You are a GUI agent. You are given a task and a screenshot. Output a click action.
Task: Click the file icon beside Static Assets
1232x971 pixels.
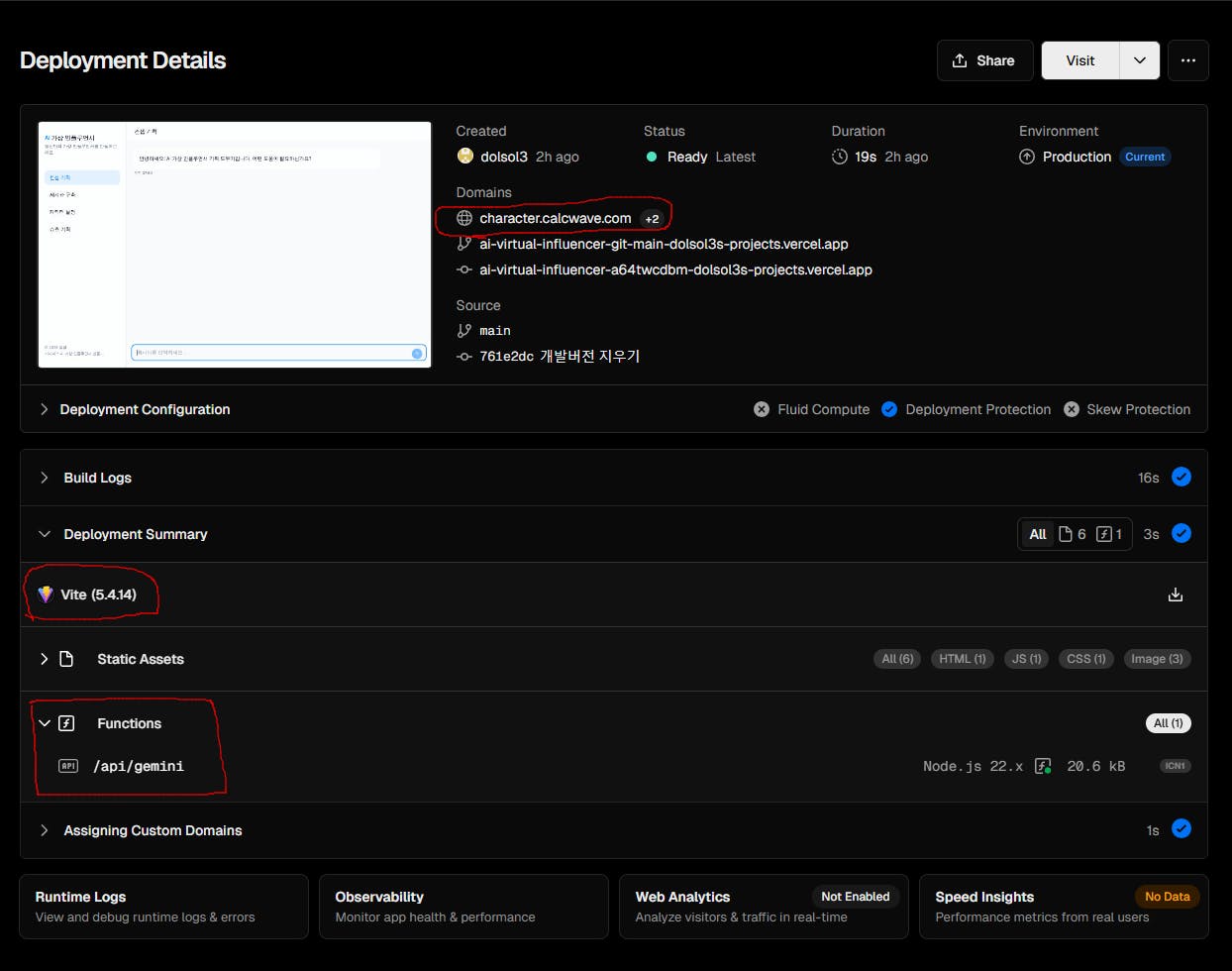(66, 659)
